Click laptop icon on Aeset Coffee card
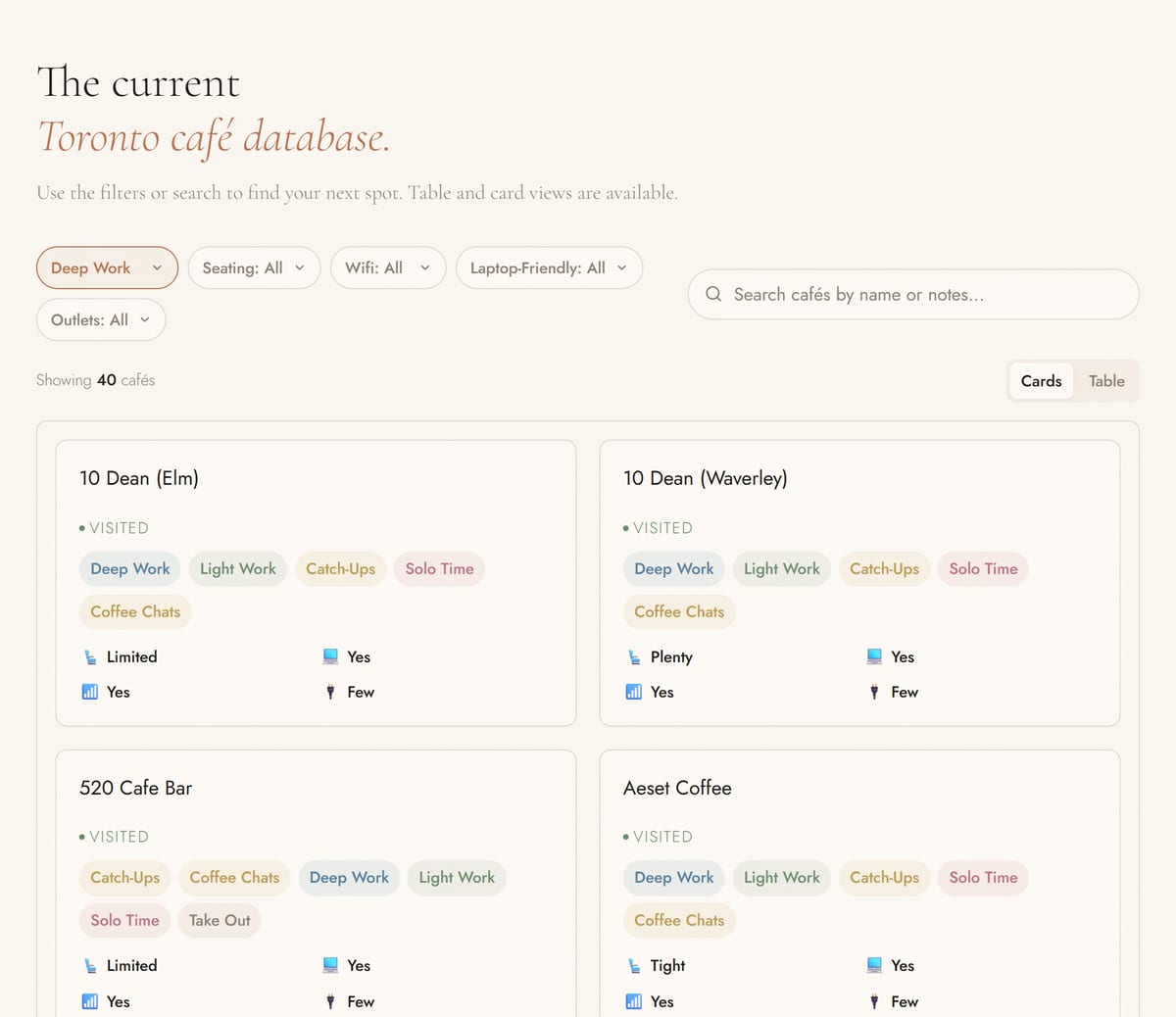1176x1017 pixels. 874,965
